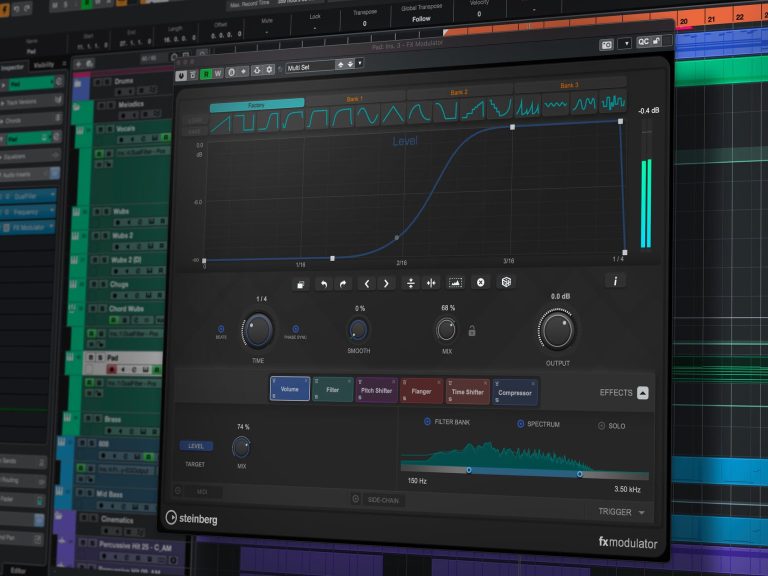Click the copy curve icon
Viewport: 768px width, 576px height.
click(300, 284)
